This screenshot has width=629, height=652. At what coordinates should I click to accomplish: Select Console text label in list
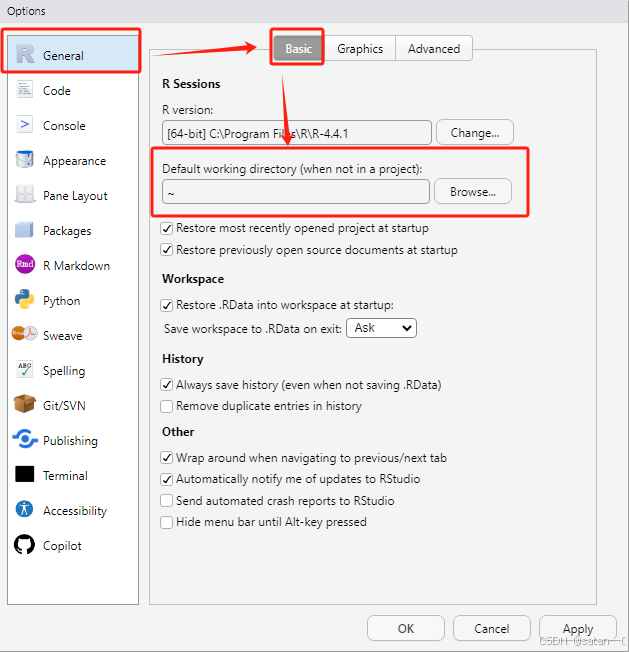[x=64, y=126]
